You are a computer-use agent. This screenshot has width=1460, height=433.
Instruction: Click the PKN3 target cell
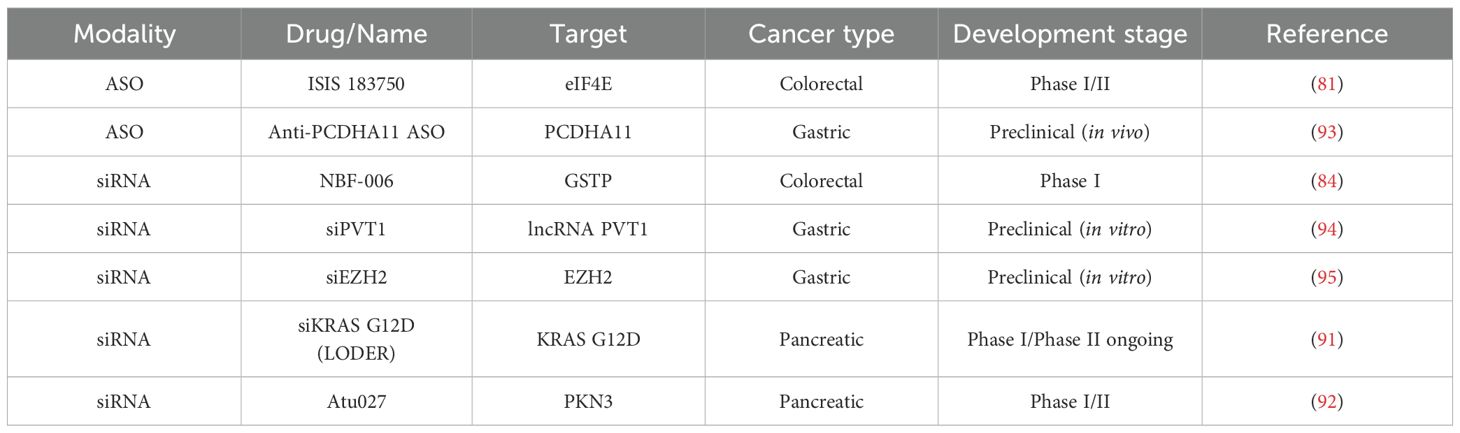click(588, 402)
